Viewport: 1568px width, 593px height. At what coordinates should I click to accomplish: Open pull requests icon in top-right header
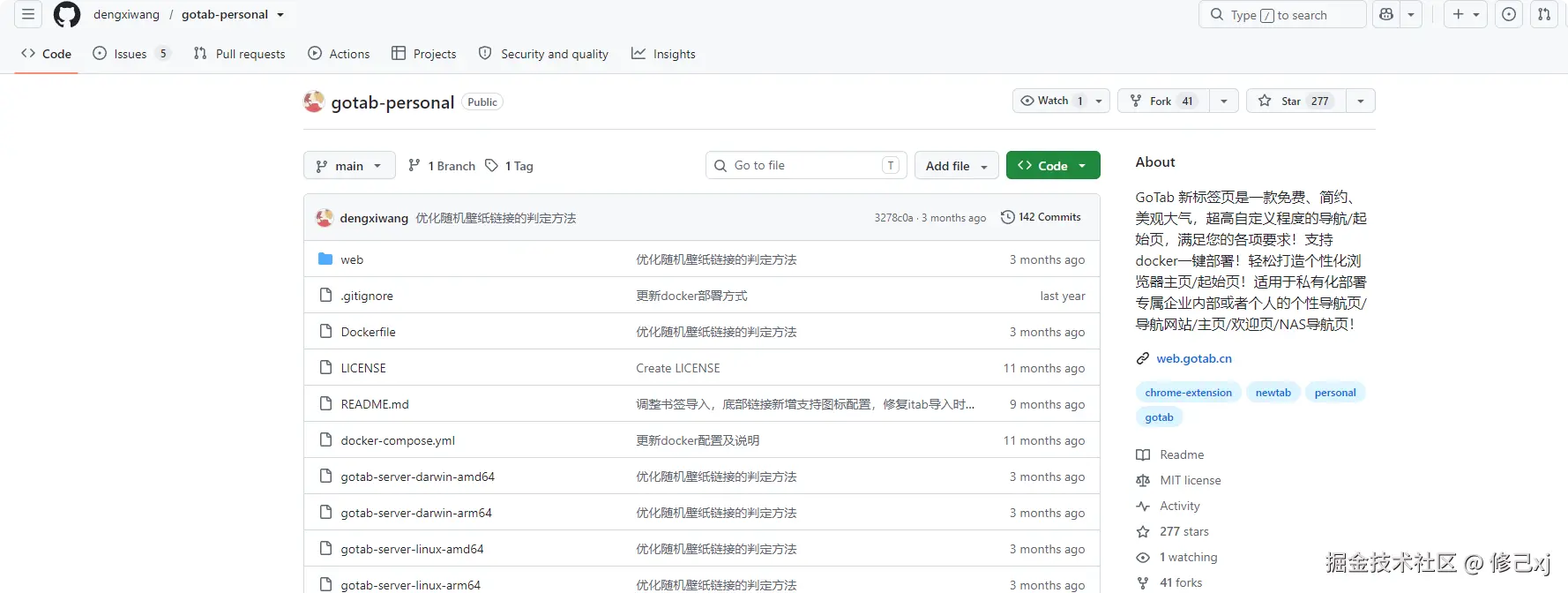tap(1544, 14)
